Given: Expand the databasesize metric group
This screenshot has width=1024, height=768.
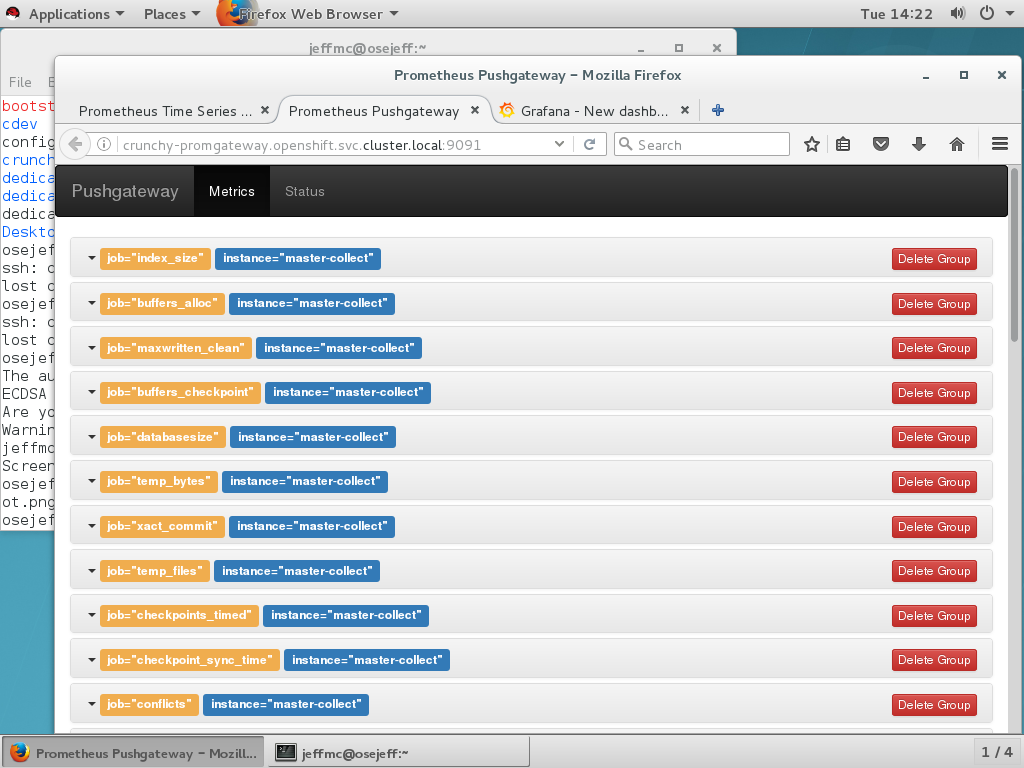Looking at the screenshot, I should (91, 436).
